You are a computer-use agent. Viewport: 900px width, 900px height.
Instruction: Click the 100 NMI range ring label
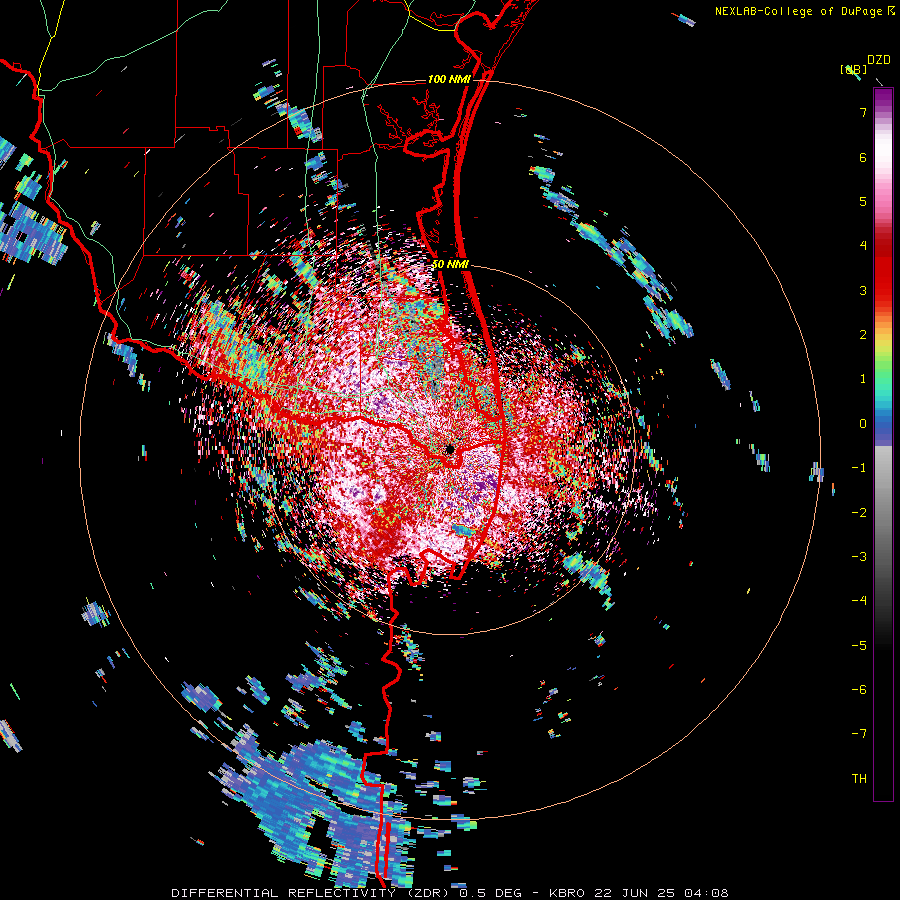pyautogui.click(x=449, y=79)
